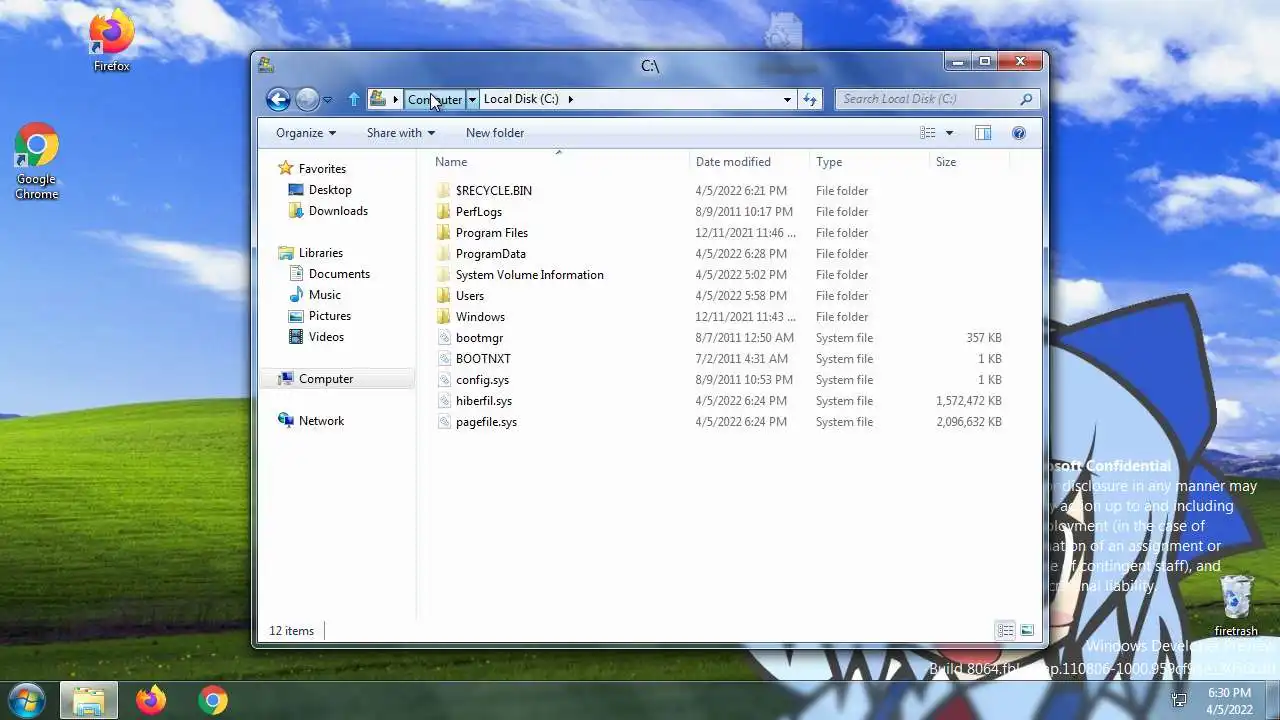The width and height of the screenshot is (1280, 720).
Task: Select the PerfLogs folder
Action: 478,212
